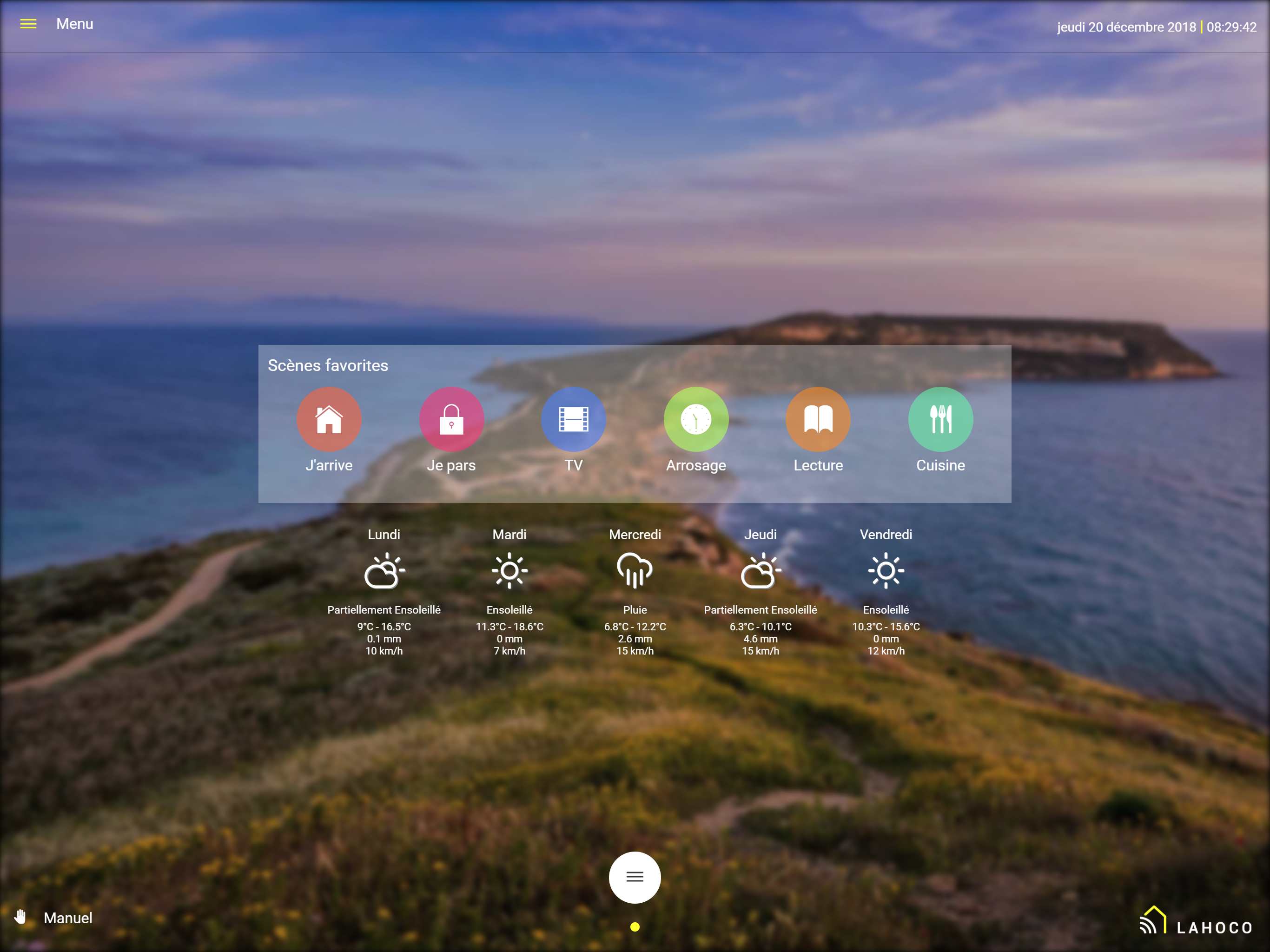Click the Manuel hand icon
This screenshot has width=1270, height=952.
click(20, 917)
